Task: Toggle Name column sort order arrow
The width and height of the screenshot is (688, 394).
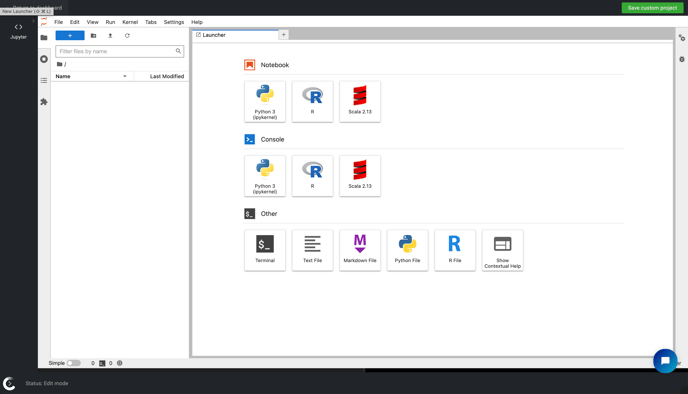Action: (x=125, y=76)
